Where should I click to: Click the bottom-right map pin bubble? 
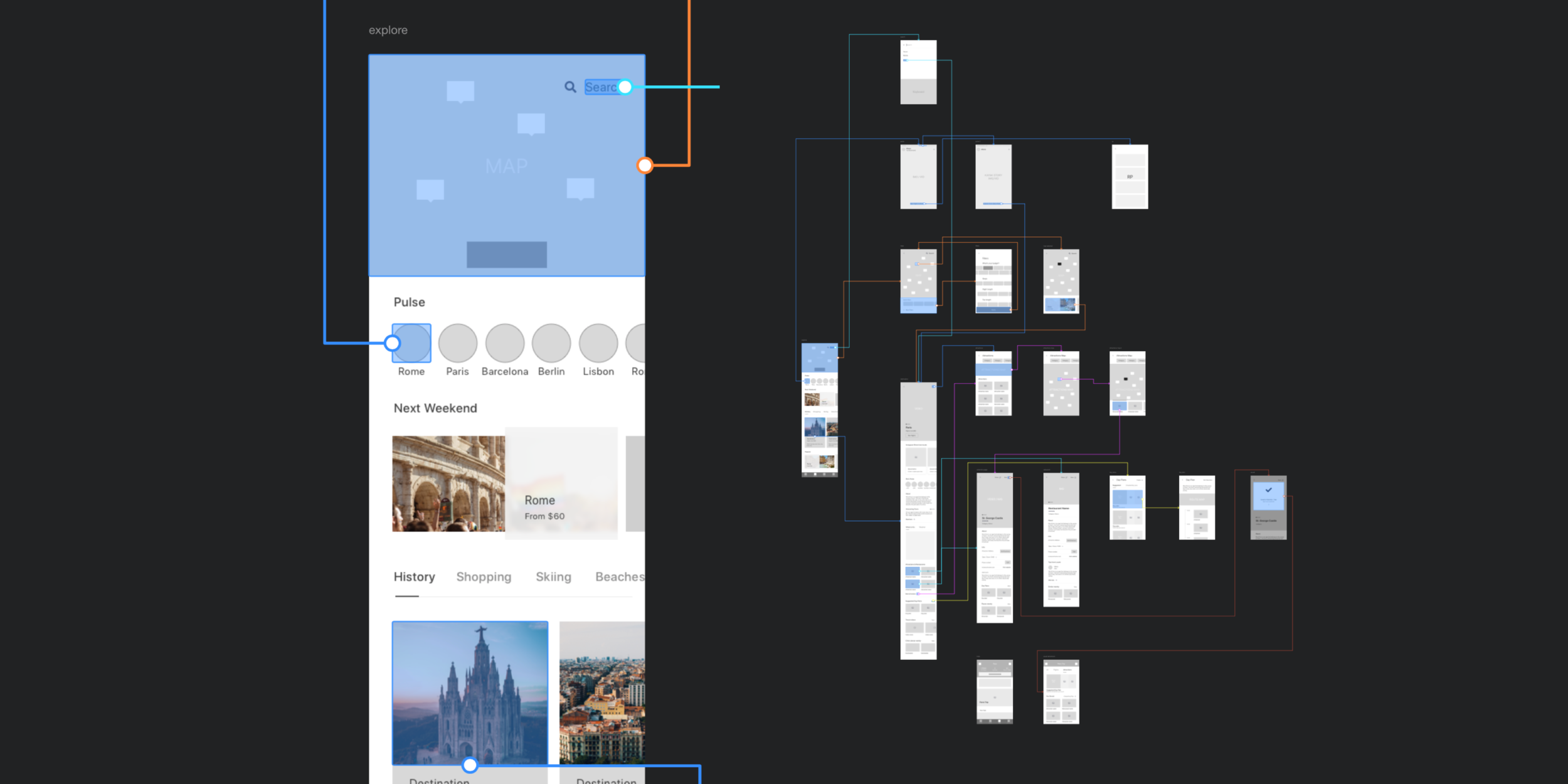click(580, 188)
